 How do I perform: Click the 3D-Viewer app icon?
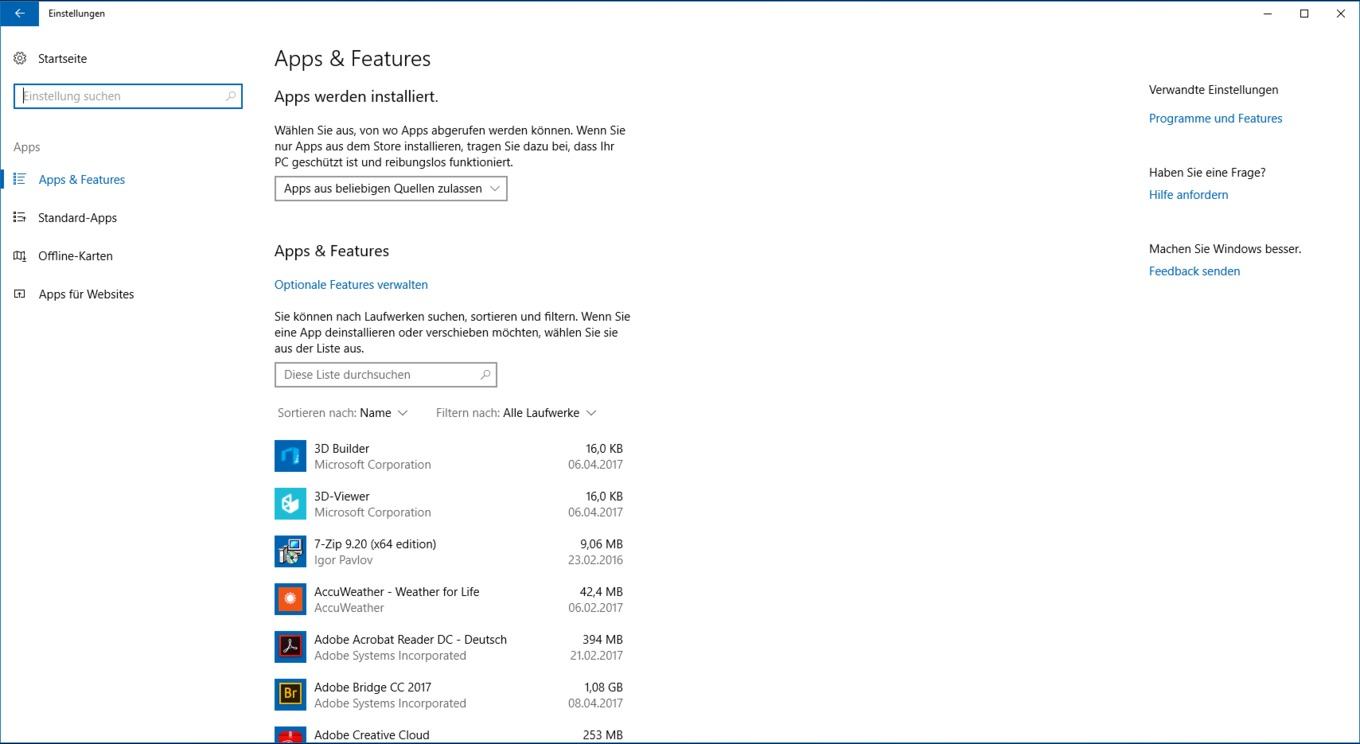(x=290, y=504)
